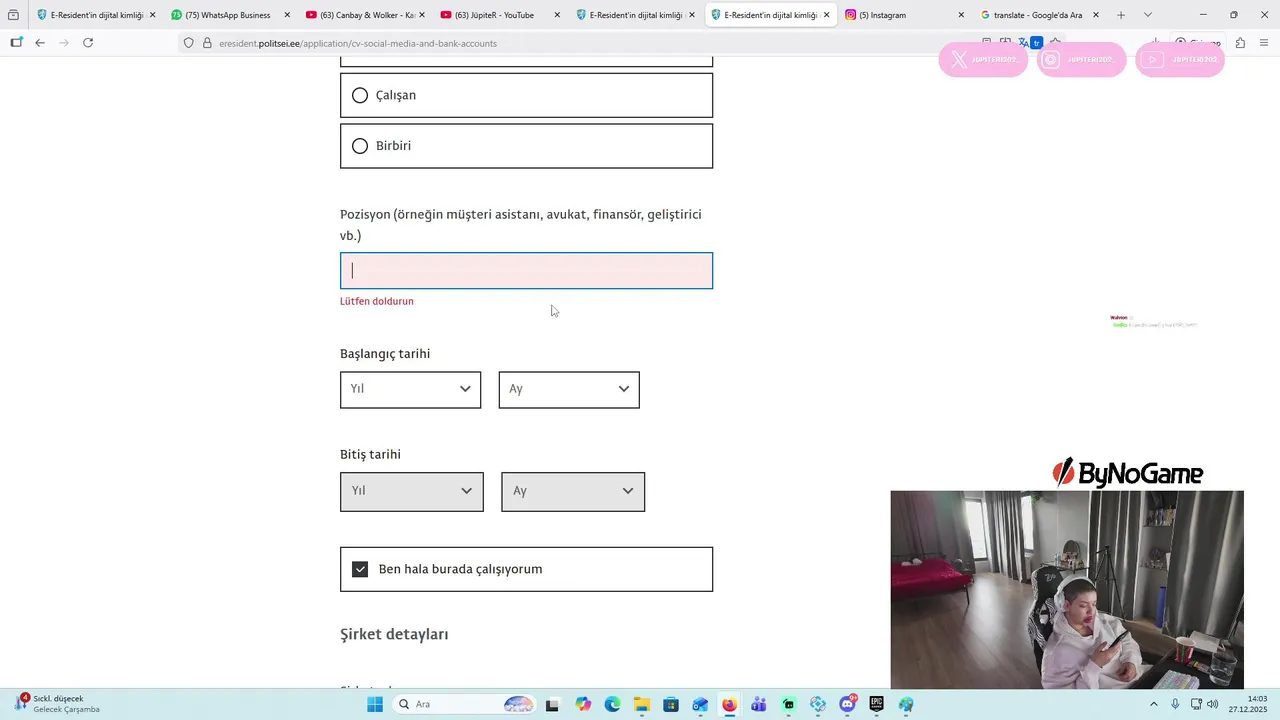Open the network tray icon
The image size is (1280, 720).
pyautogui.click(x=1196, y=704)
